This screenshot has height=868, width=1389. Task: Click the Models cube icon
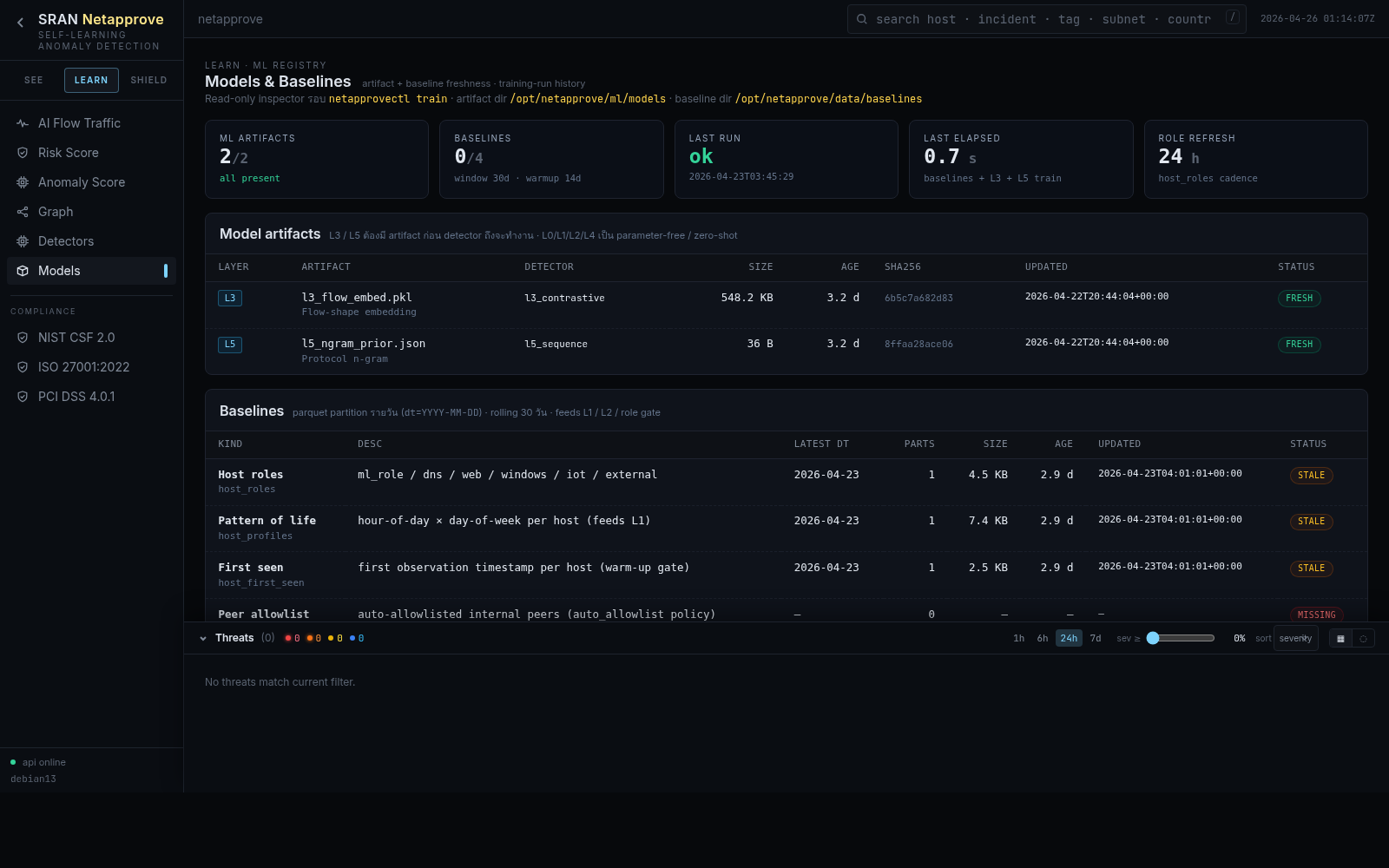tap(23, 271)
